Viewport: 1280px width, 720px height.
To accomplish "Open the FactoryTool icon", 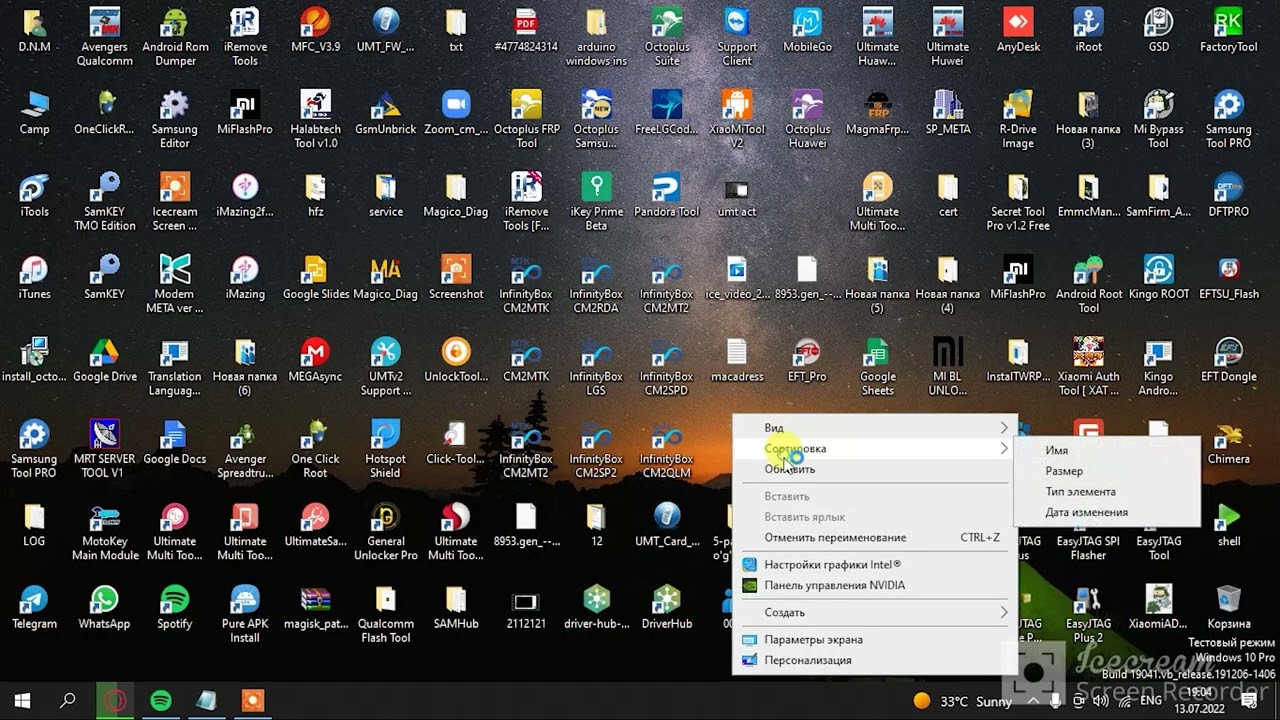I will coord(1228,29).
